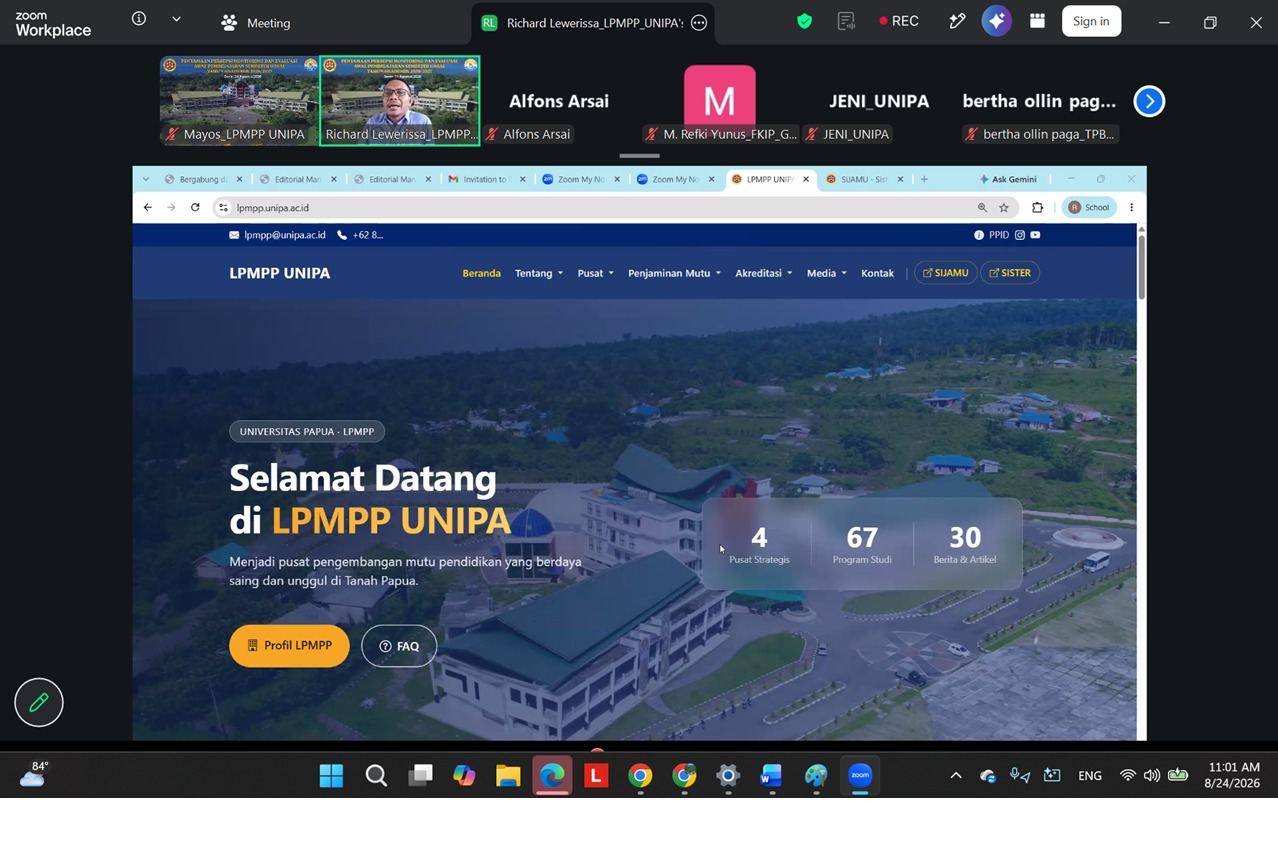1278x859 pixels.
Task: Click the Ask Gemini button
Action: 1008,179
